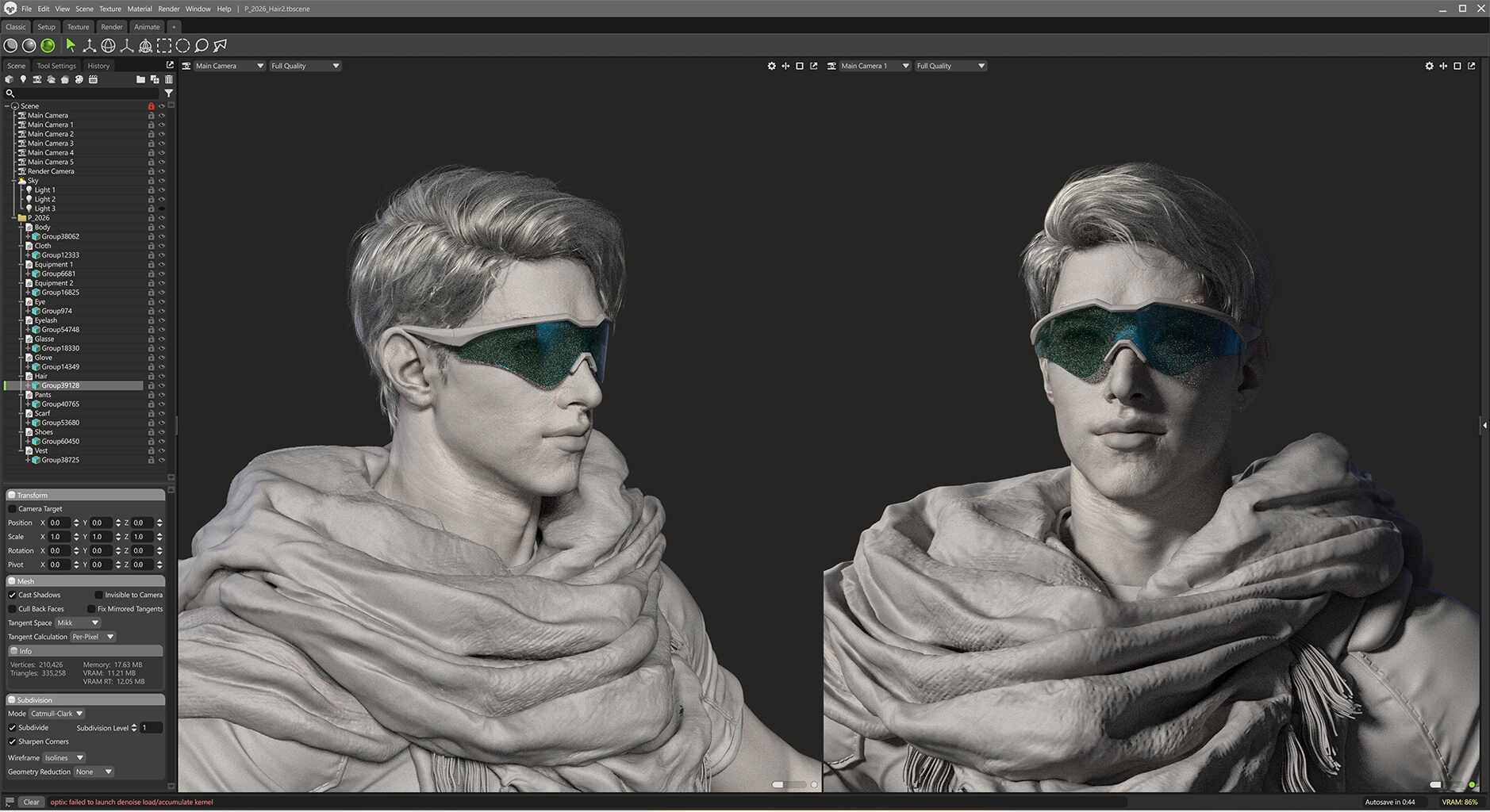Activate the move/translate gizmo tool
This screenshot has height=812, width=1490.
[90, 46]
